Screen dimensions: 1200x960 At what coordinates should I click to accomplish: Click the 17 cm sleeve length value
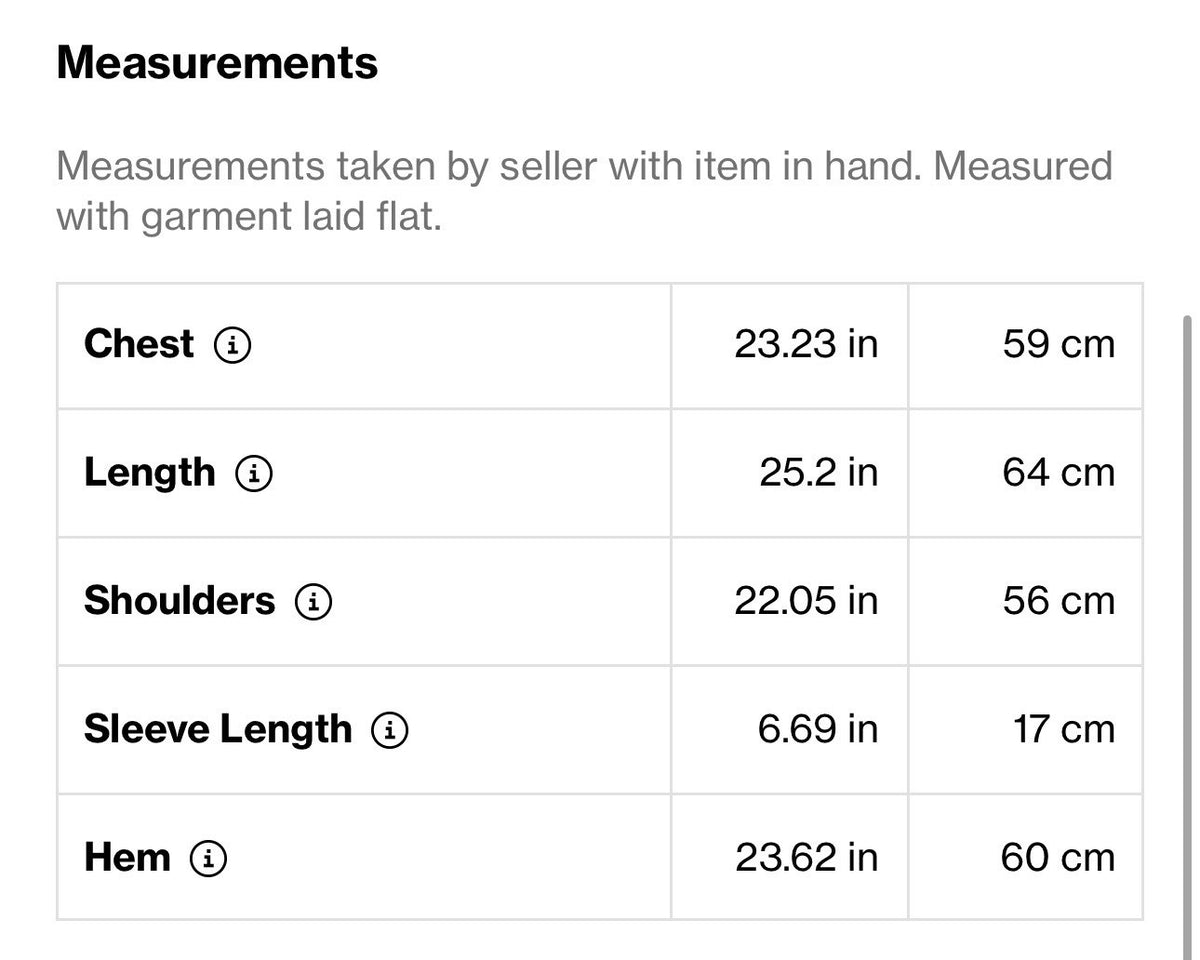pyautogui.click(x=1064, y=730)
